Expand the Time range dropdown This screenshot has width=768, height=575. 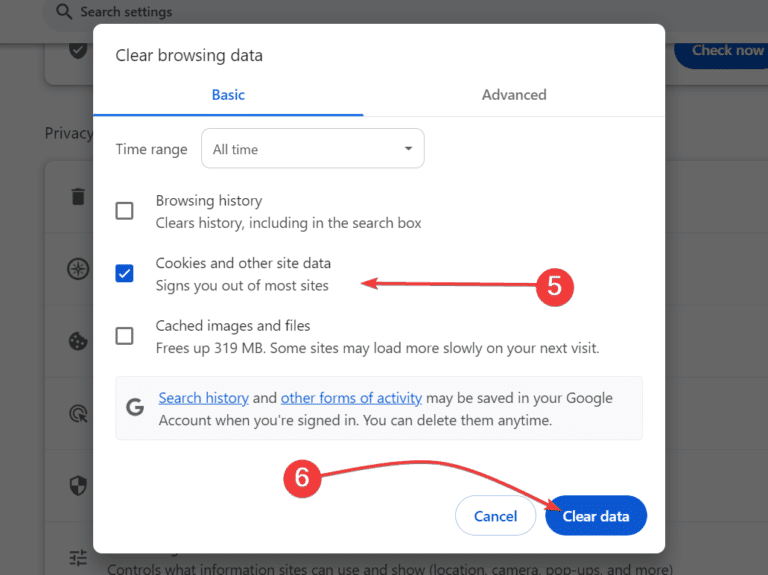click(x=312, y=149)
